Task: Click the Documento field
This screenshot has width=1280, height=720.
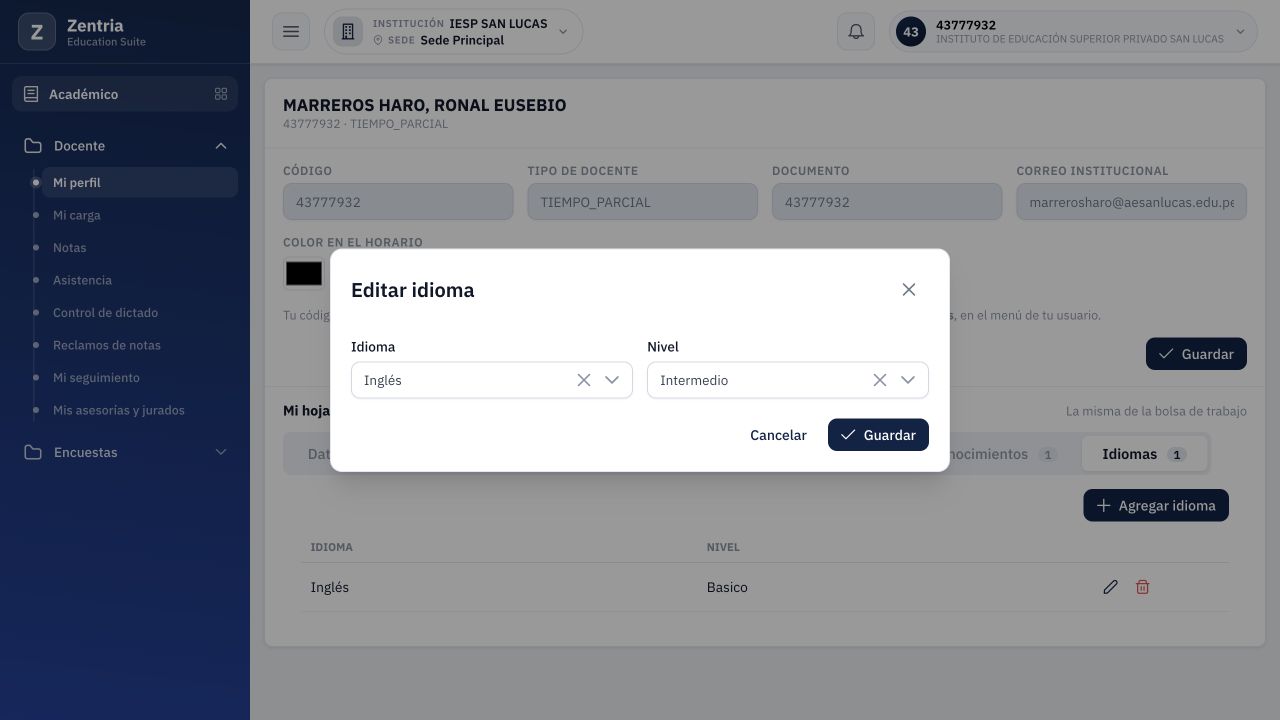Action: pyautogui.click(x=887, y=202)
